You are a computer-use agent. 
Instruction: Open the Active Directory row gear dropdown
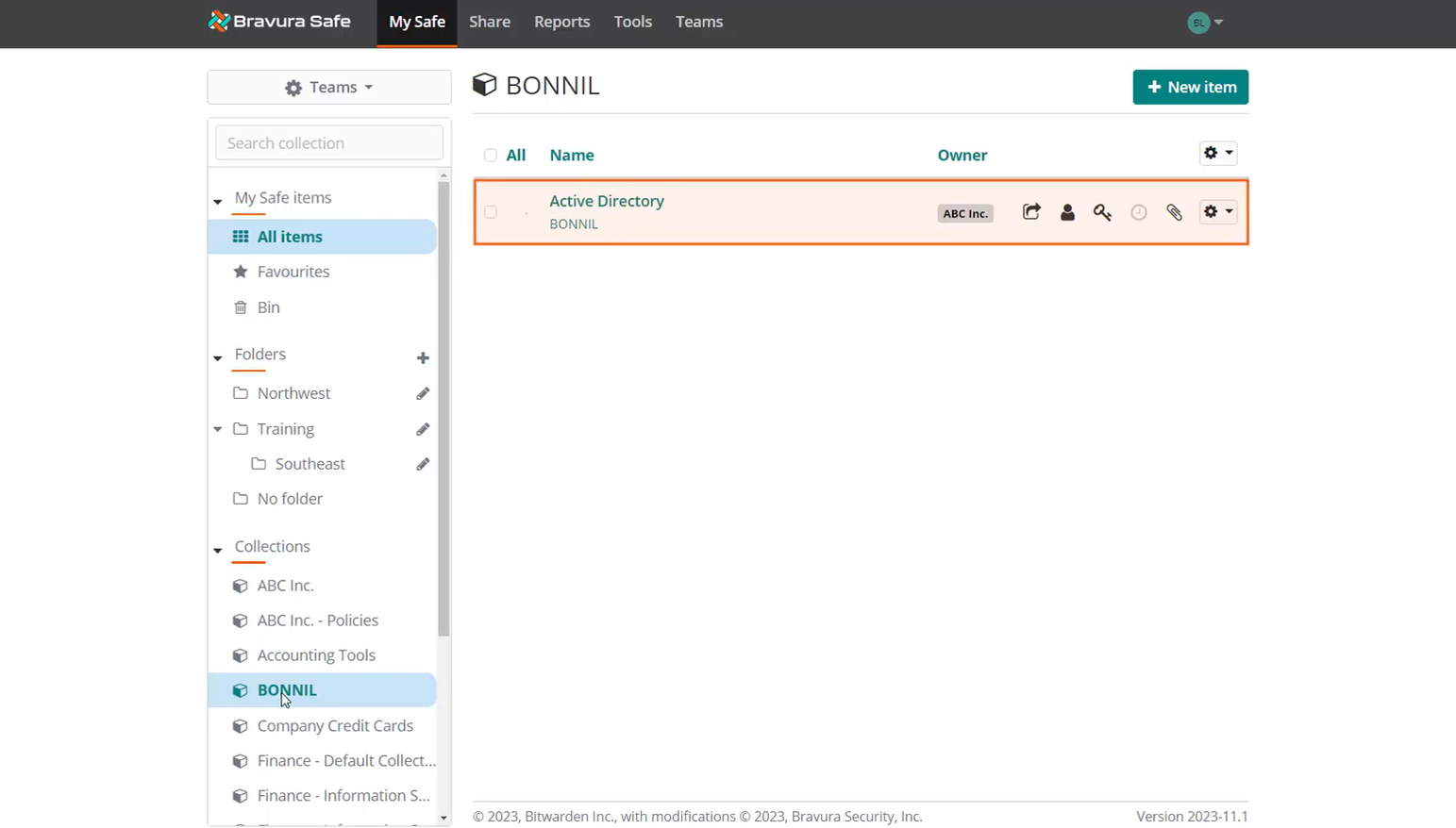1217,212
